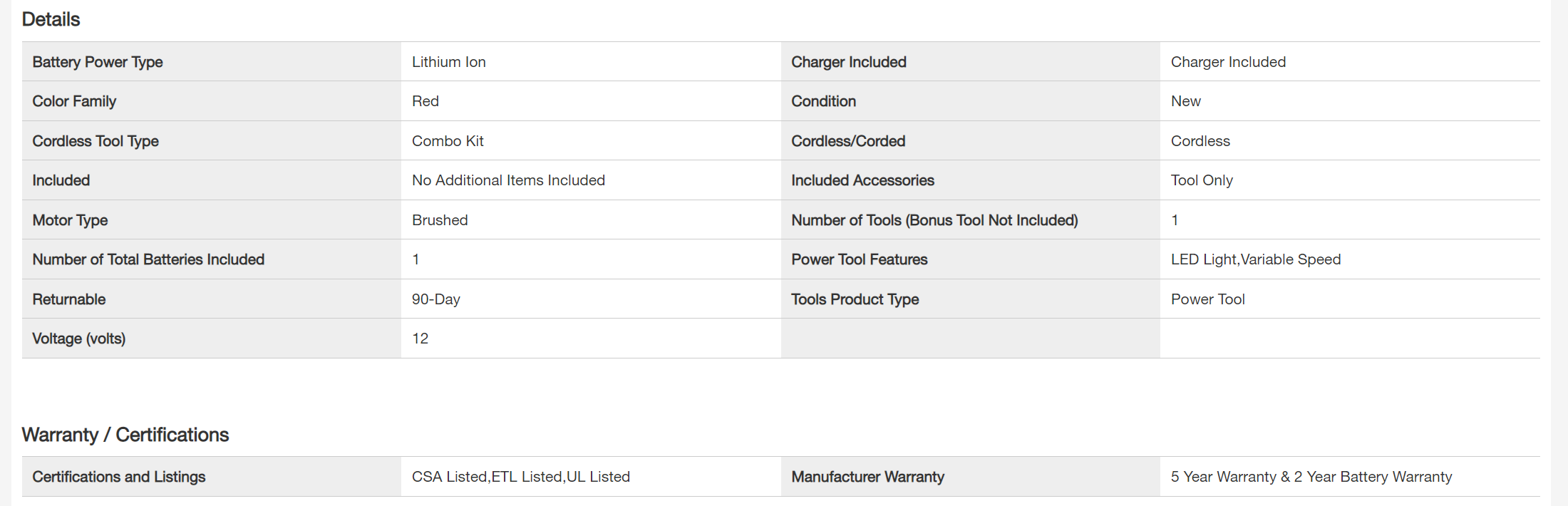
Task: Click the CSA Listed,ETL Listed,UL Listed text
Action: 521,477
